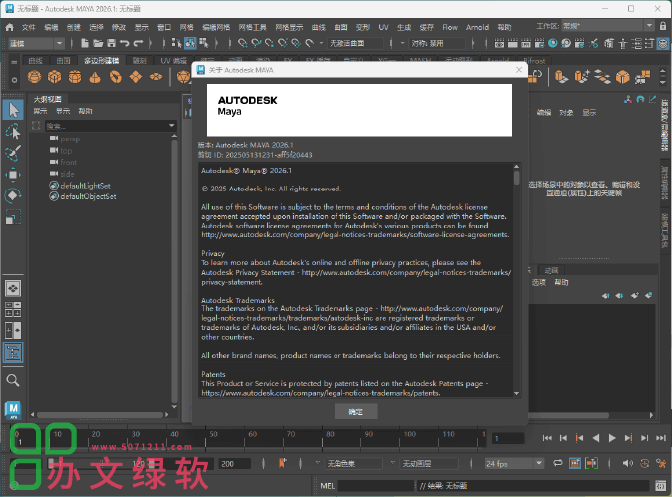Image resolution: width=672 pixels, height=497 pixels.
Task: Select defaultLightSet in the Outliner
Action: point(85,186)
